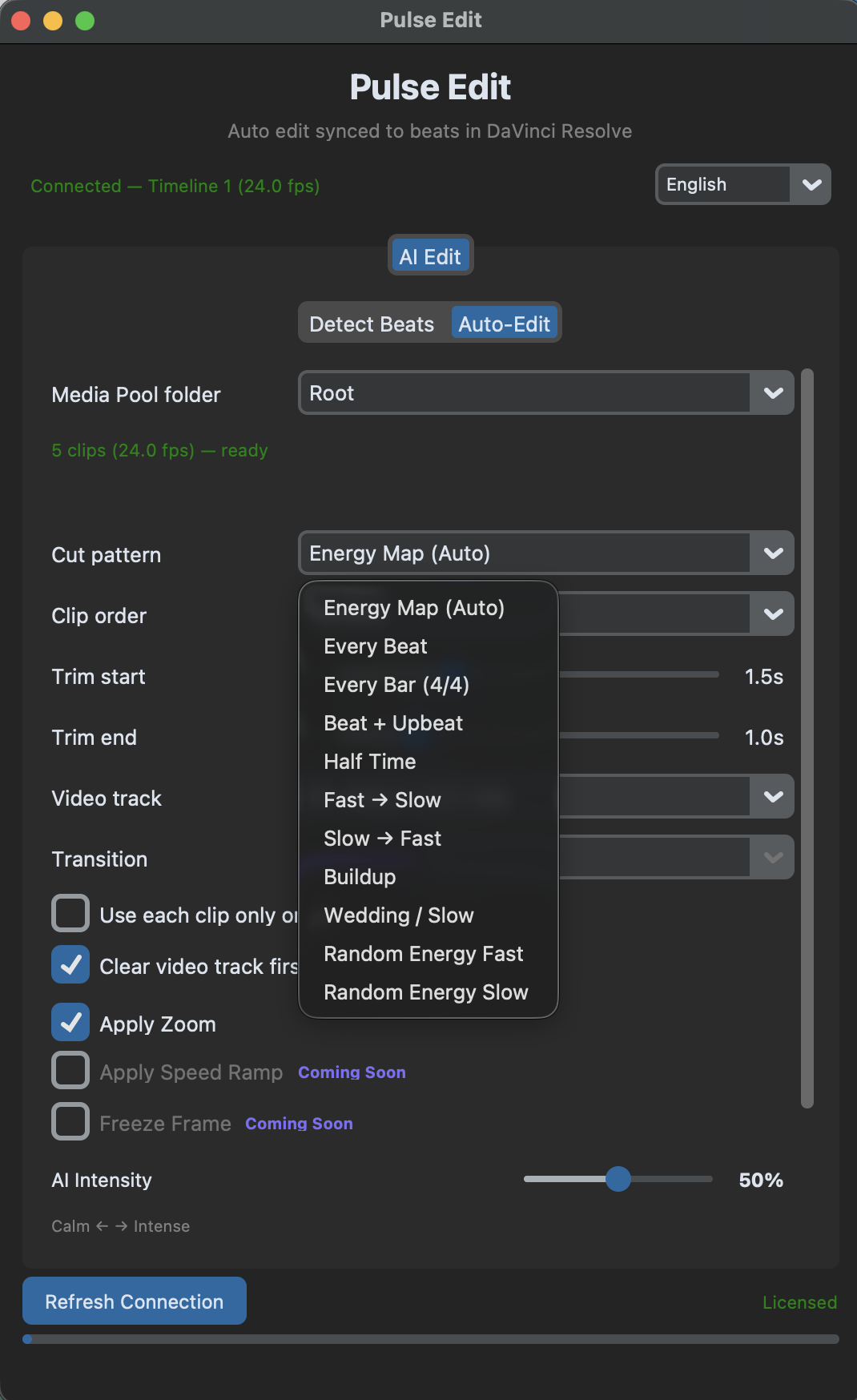Click the Refresh Connection button

click(x=135, y=1301)
